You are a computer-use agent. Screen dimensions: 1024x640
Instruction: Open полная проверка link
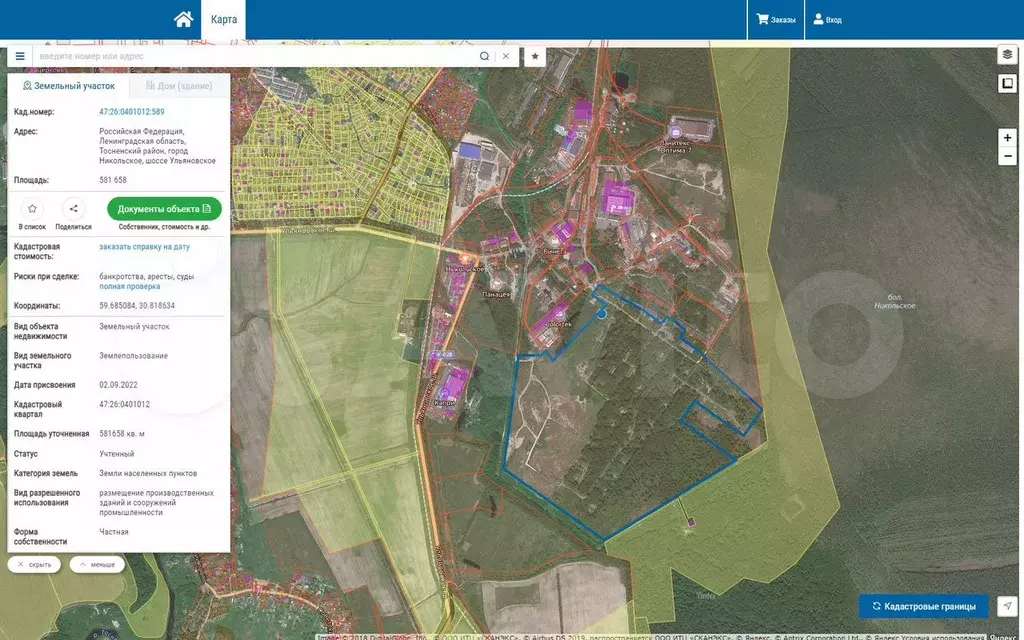[x=129, y=286]
